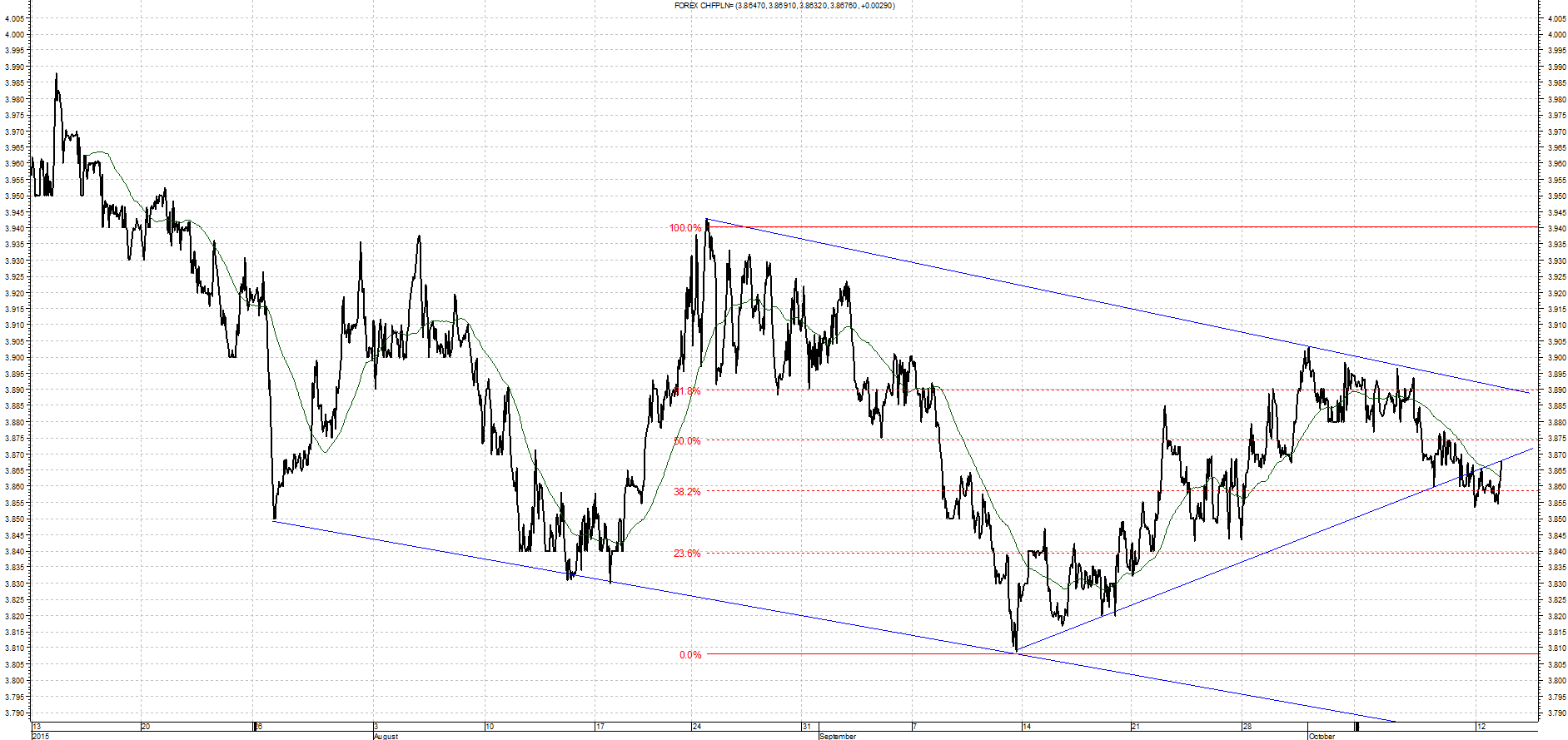The width and height of the screenshot is (1568, 740).
Task: Click the 100.0% Fibonacci level label
Action: coord(684,228)
